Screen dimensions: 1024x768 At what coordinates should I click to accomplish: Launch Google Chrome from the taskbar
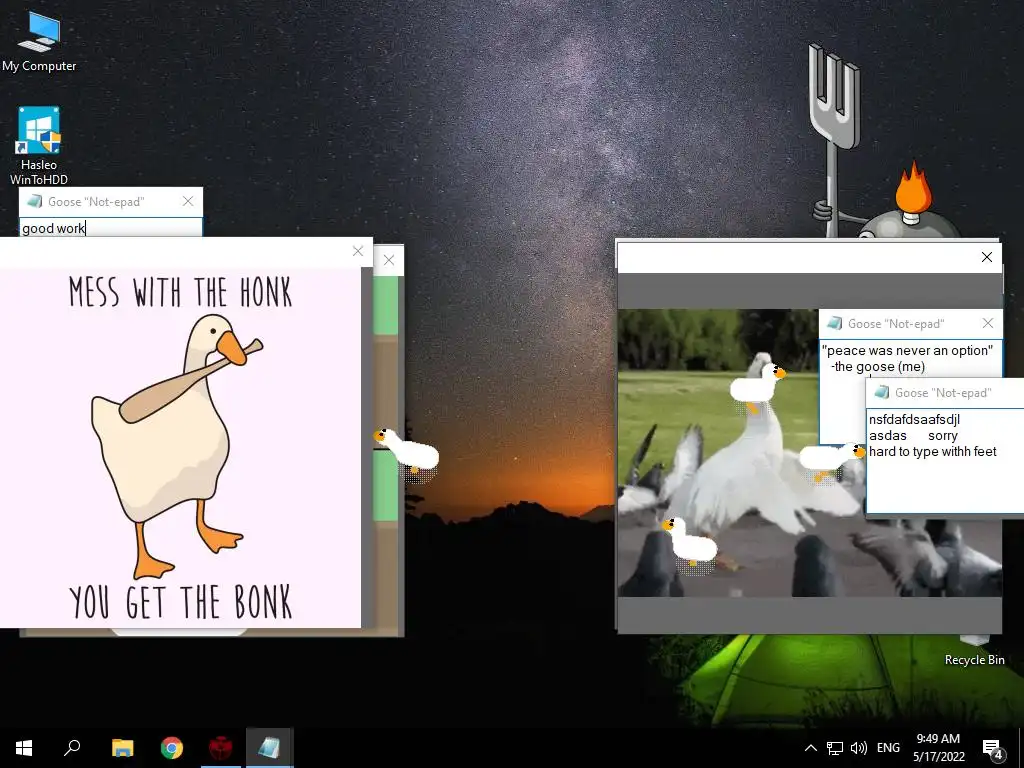click(172, 748)
